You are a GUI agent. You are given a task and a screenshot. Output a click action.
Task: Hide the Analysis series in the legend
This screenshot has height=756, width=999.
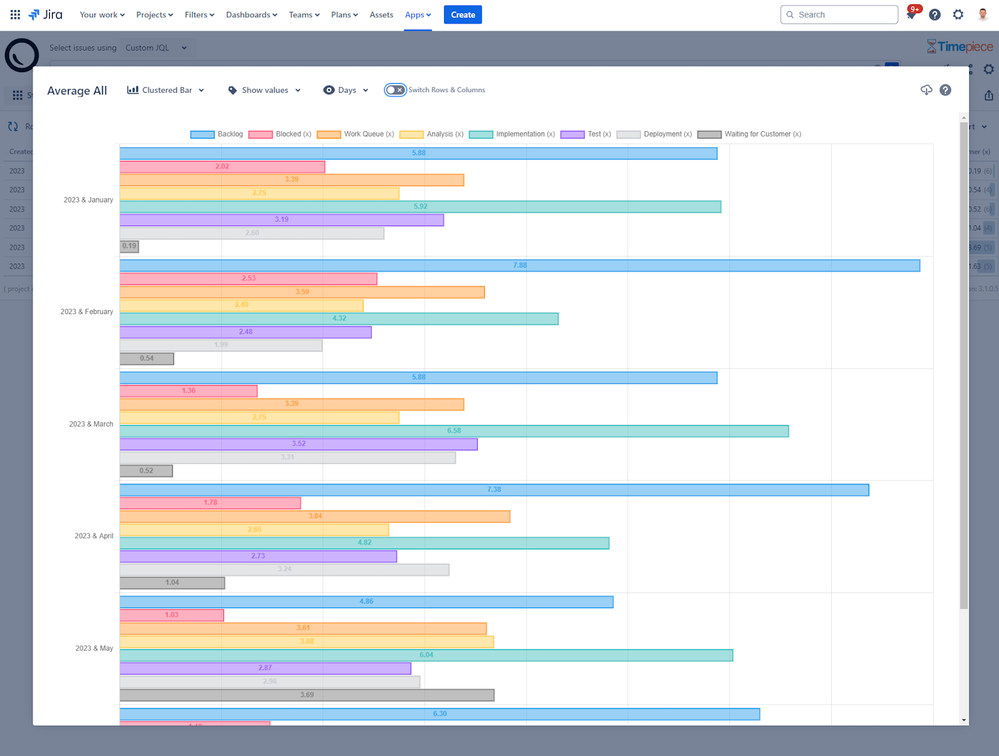pyautogui.click(x=431, y=134)
